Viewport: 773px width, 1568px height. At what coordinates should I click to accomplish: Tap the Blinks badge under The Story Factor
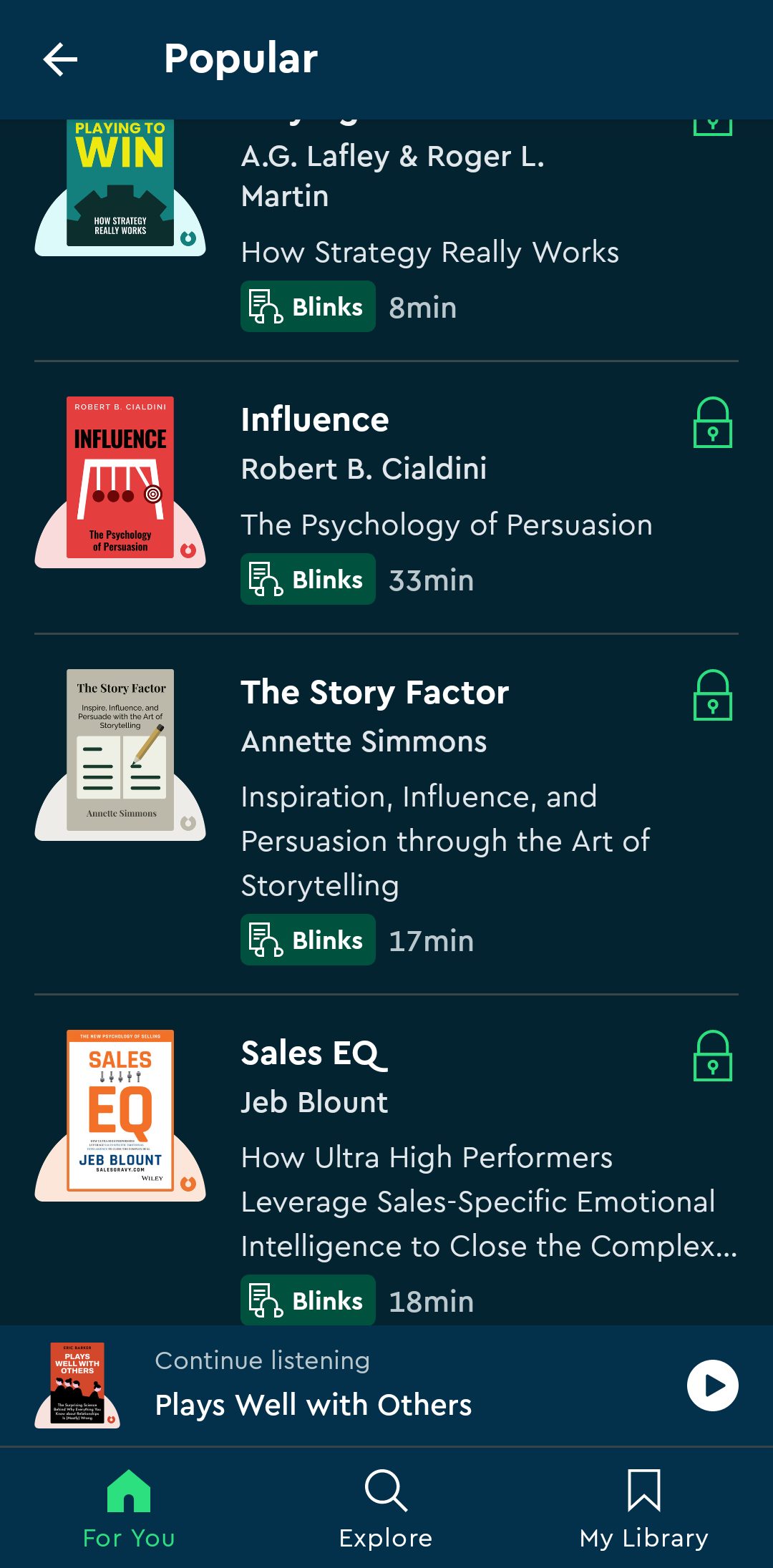pyautogui.click(x=308, y=940)
